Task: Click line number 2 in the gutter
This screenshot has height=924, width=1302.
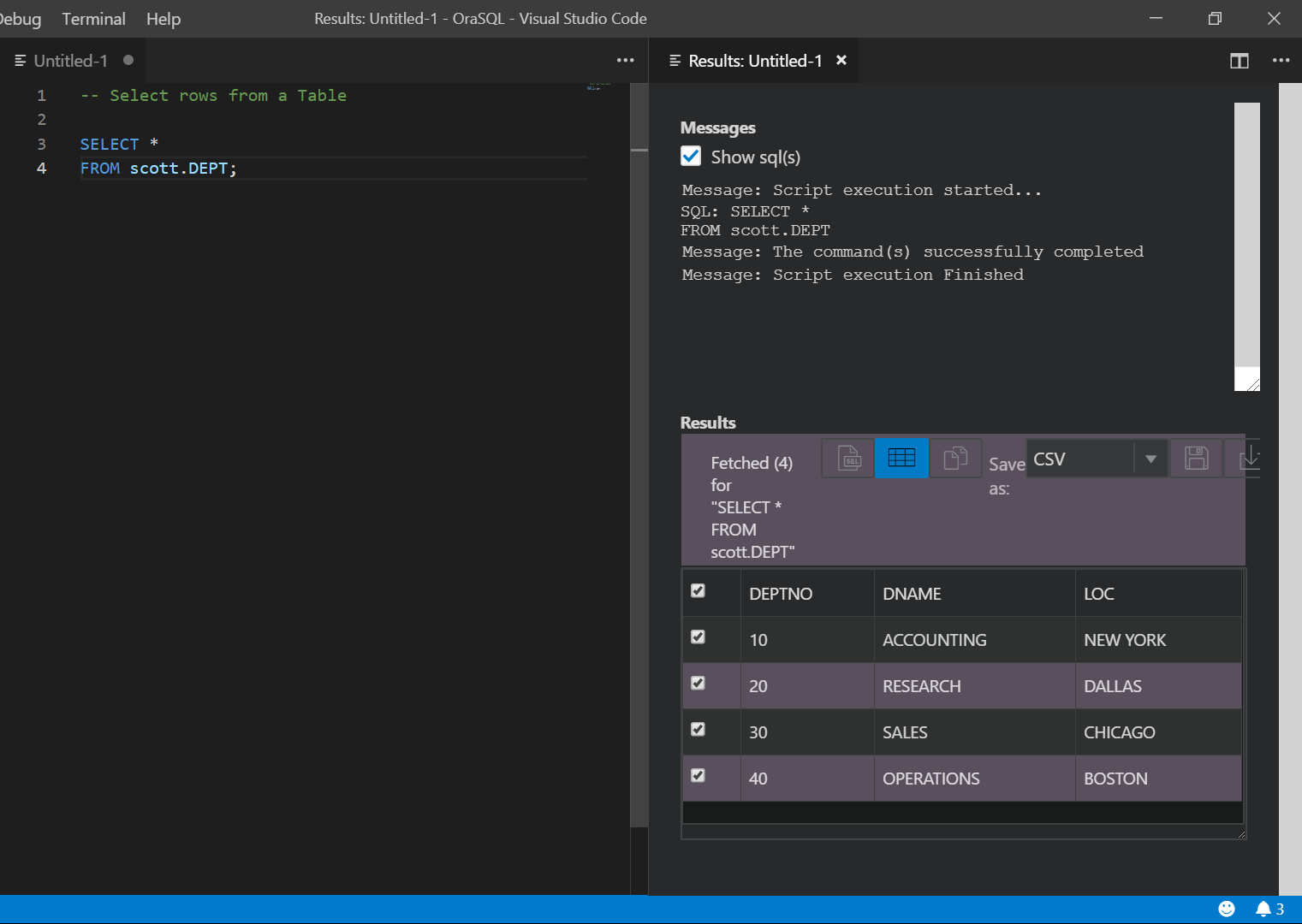Action: tap(41, 119)
